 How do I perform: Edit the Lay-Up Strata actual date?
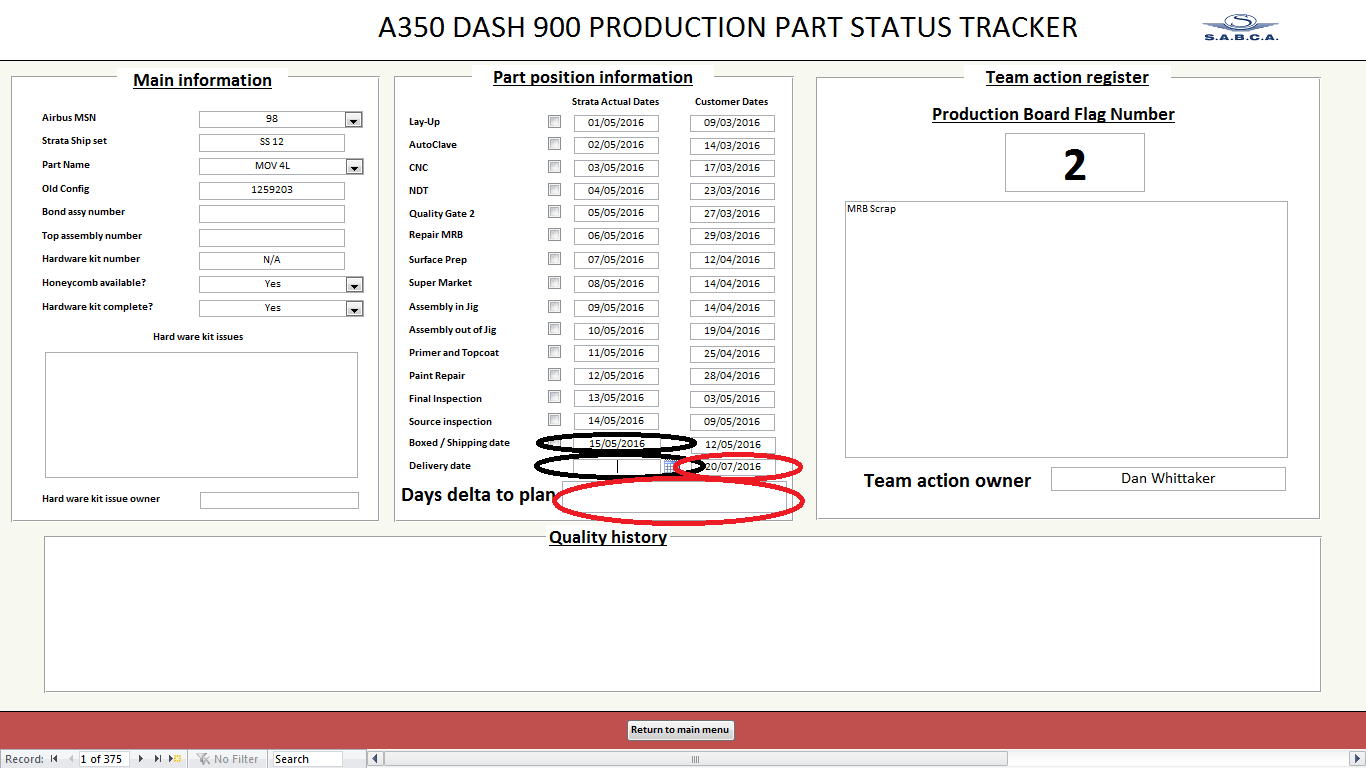(616, 123)
